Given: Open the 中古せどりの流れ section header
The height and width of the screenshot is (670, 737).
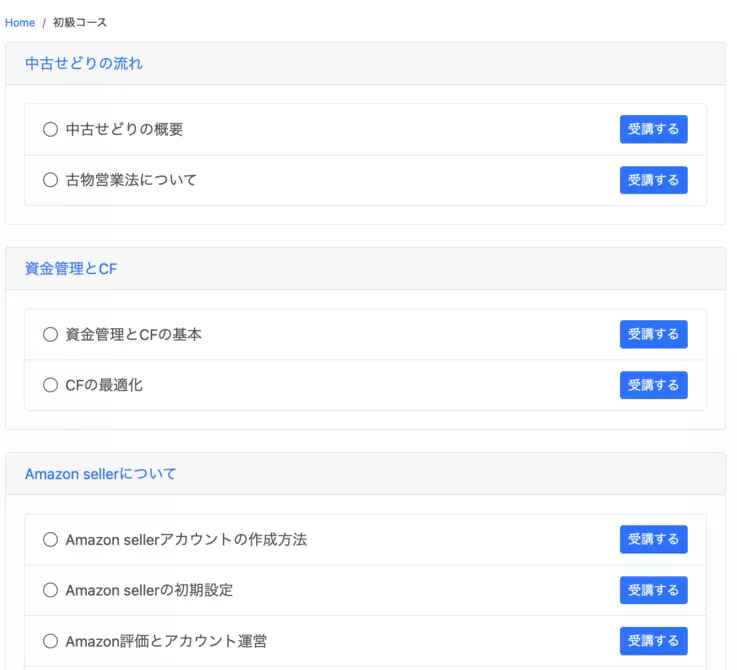Looking at the screenshot, I should tap(84, 64).
